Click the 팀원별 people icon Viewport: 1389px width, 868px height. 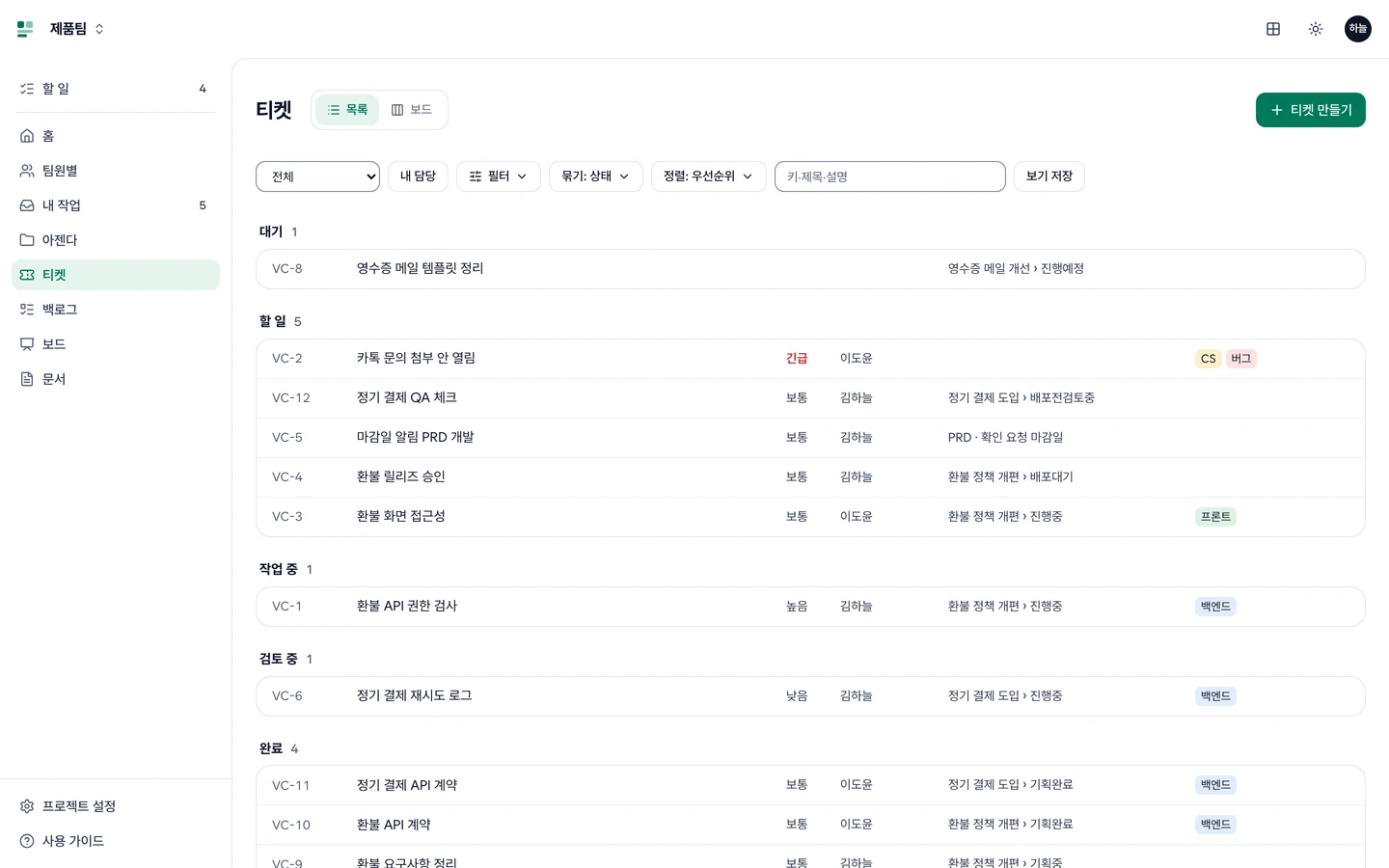[x=27, y=171]
